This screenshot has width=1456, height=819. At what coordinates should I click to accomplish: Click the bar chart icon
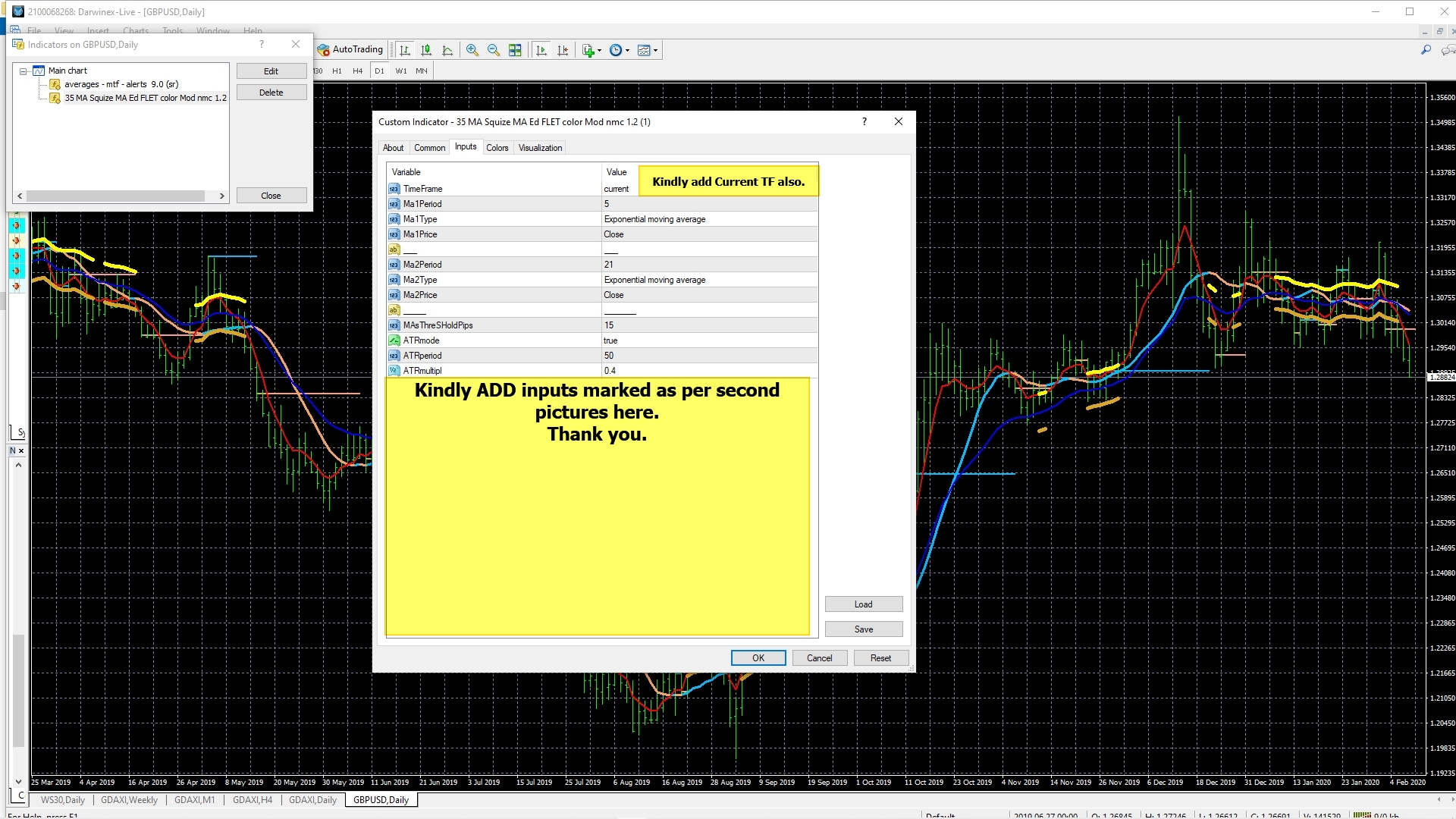(x=405, y=50)
